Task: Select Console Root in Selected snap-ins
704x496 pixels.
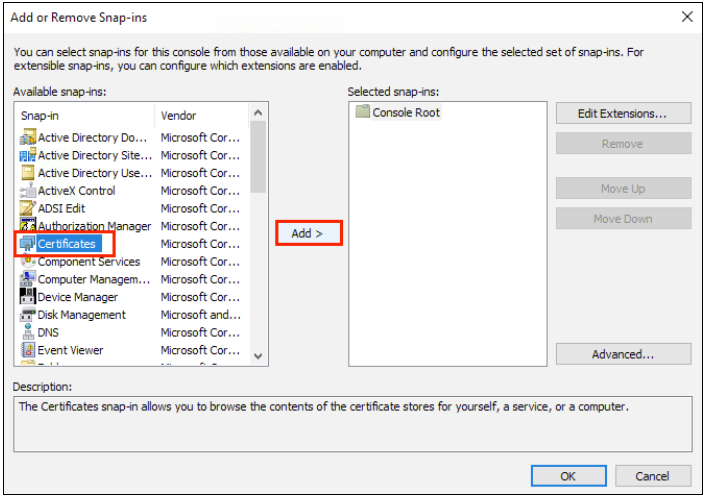Action: tap(406, 112)
